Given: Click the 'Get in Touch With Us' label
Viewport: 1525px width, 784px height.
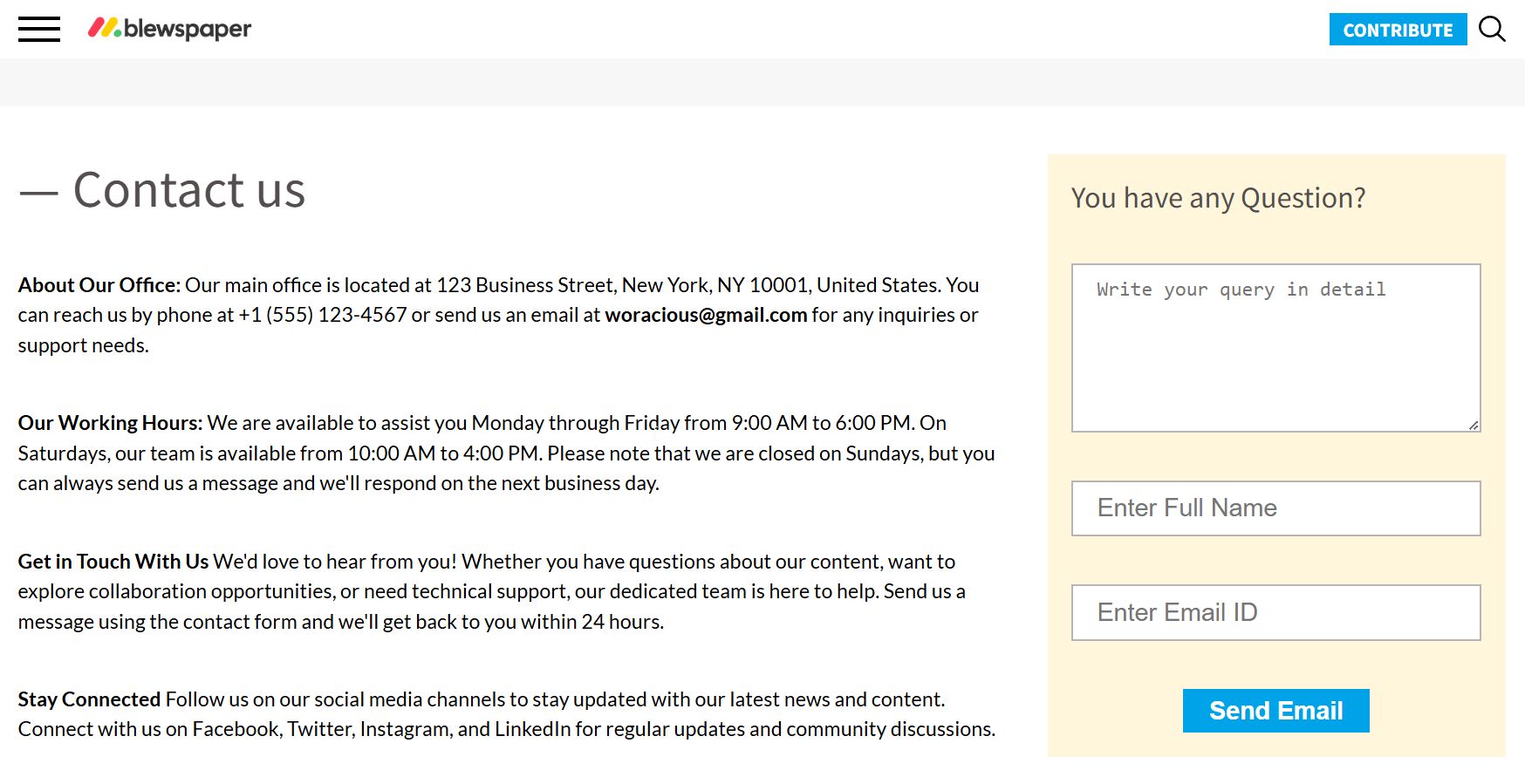Looking at the screenshot, I should (113, 562).
